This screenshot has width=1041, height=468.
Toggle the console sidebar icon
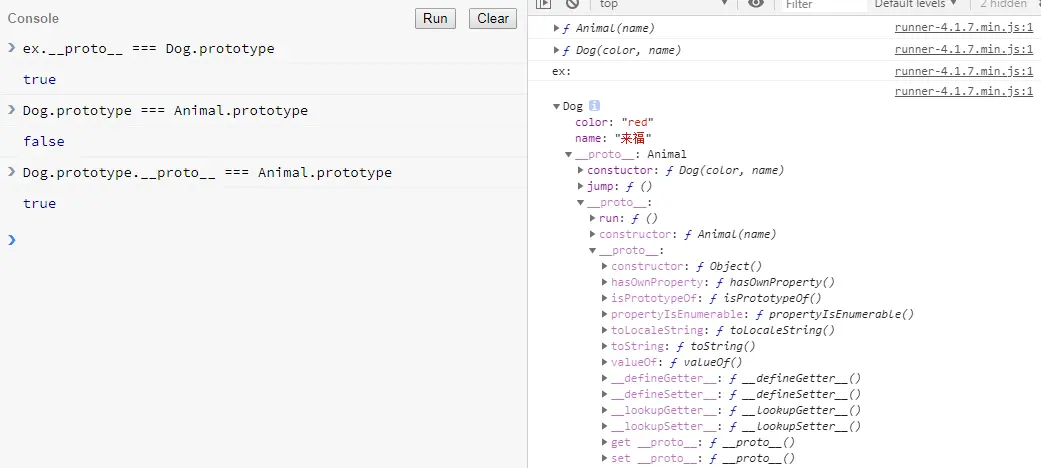coord(544,3)
